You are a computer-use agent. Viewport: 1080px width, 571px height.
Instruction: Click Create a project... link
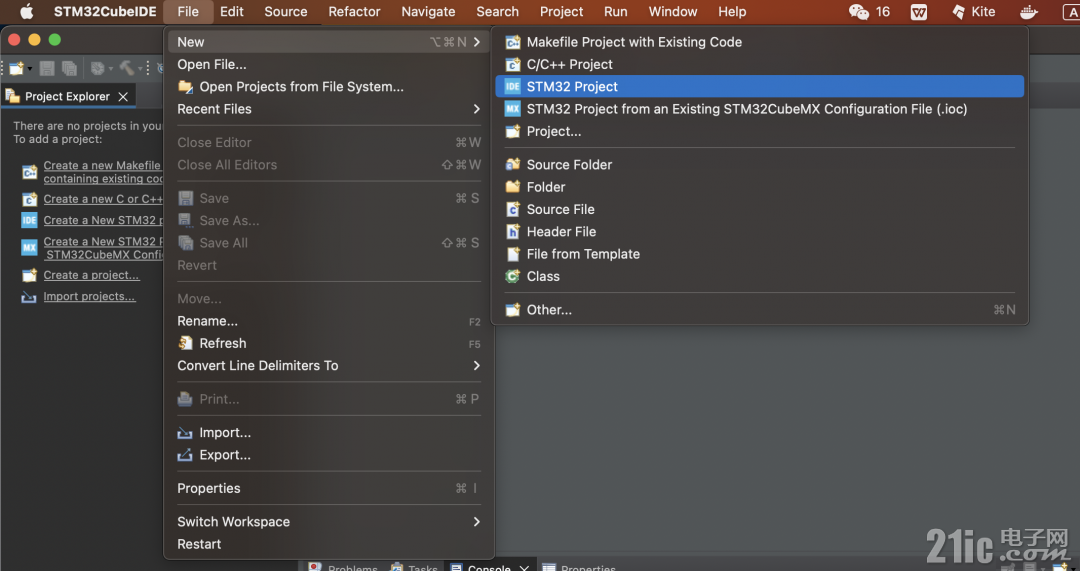[x=91, y=275]
